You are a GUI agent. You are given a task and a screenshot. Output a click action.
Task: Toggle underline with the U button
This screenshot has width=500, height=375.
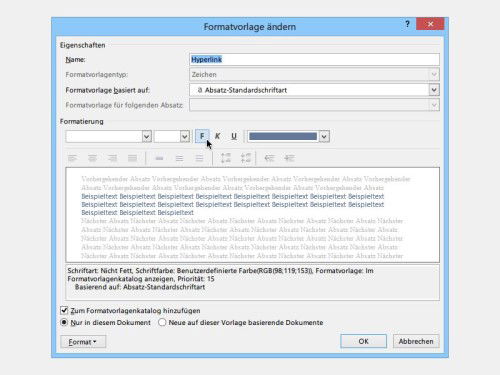click(234, 136)
